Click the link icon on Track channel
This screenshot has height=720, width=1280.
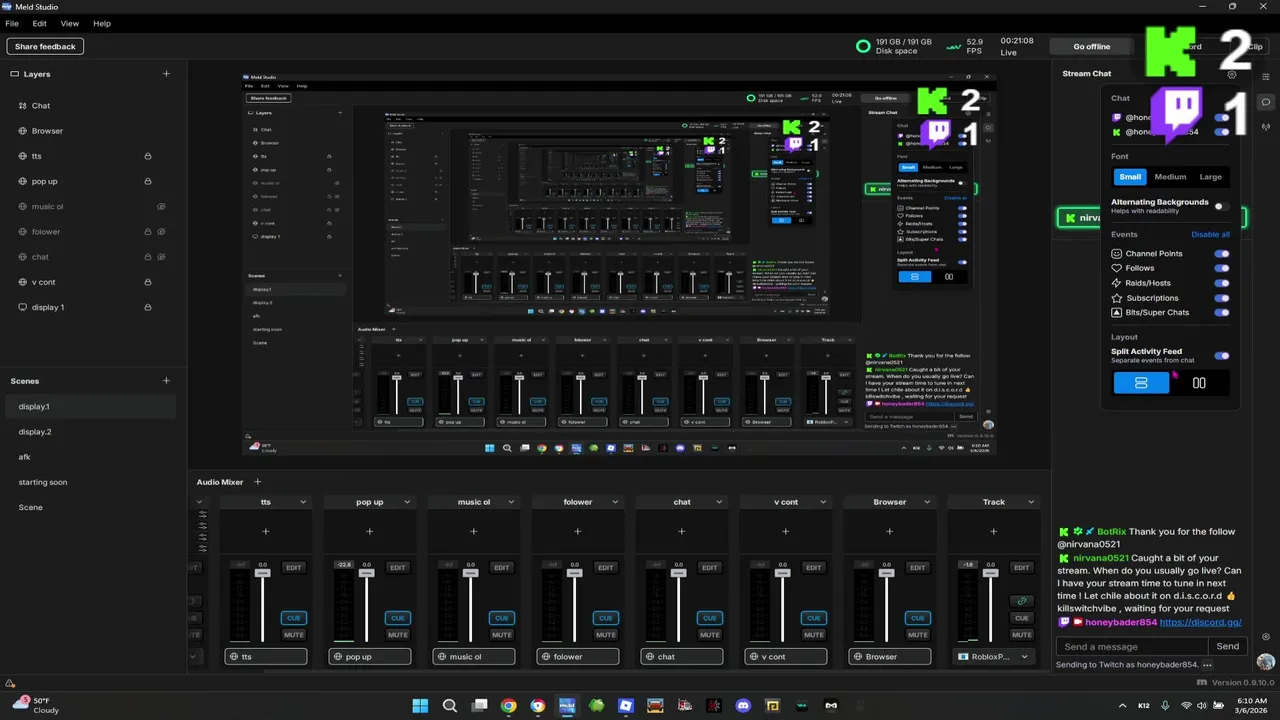[x=1021, y=601]
